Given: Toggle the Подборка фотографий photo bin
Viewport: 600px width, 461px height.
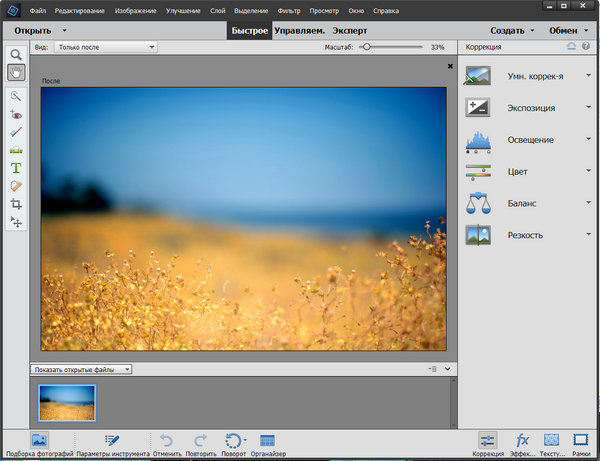Looking at the screenshot, I should click(39, 440).
